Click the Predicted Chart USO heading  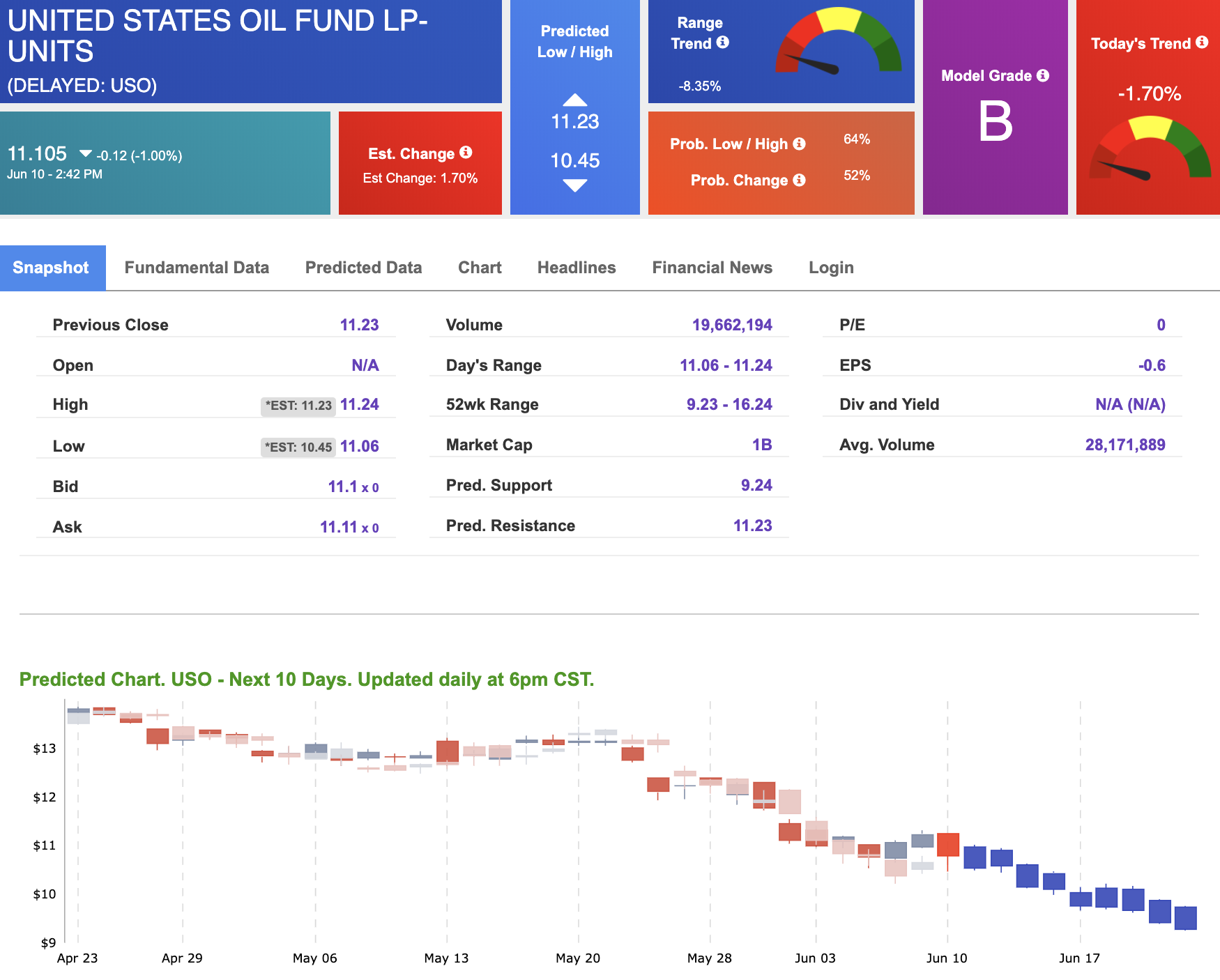coord(307,679)
